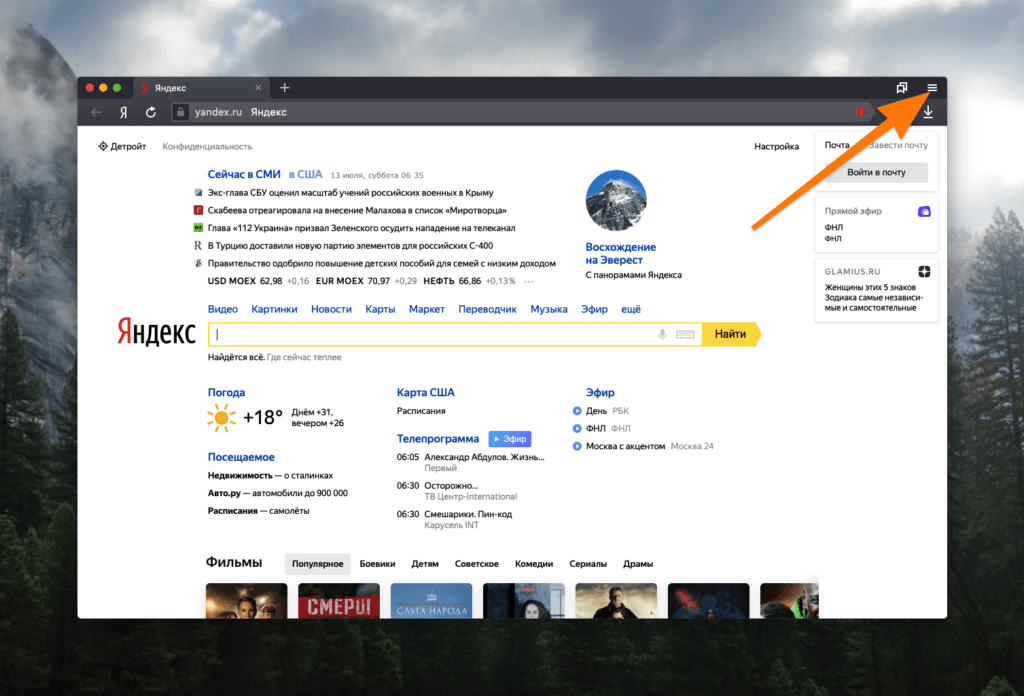Open Yandex home via Я toolbar icon

[123, 112]
